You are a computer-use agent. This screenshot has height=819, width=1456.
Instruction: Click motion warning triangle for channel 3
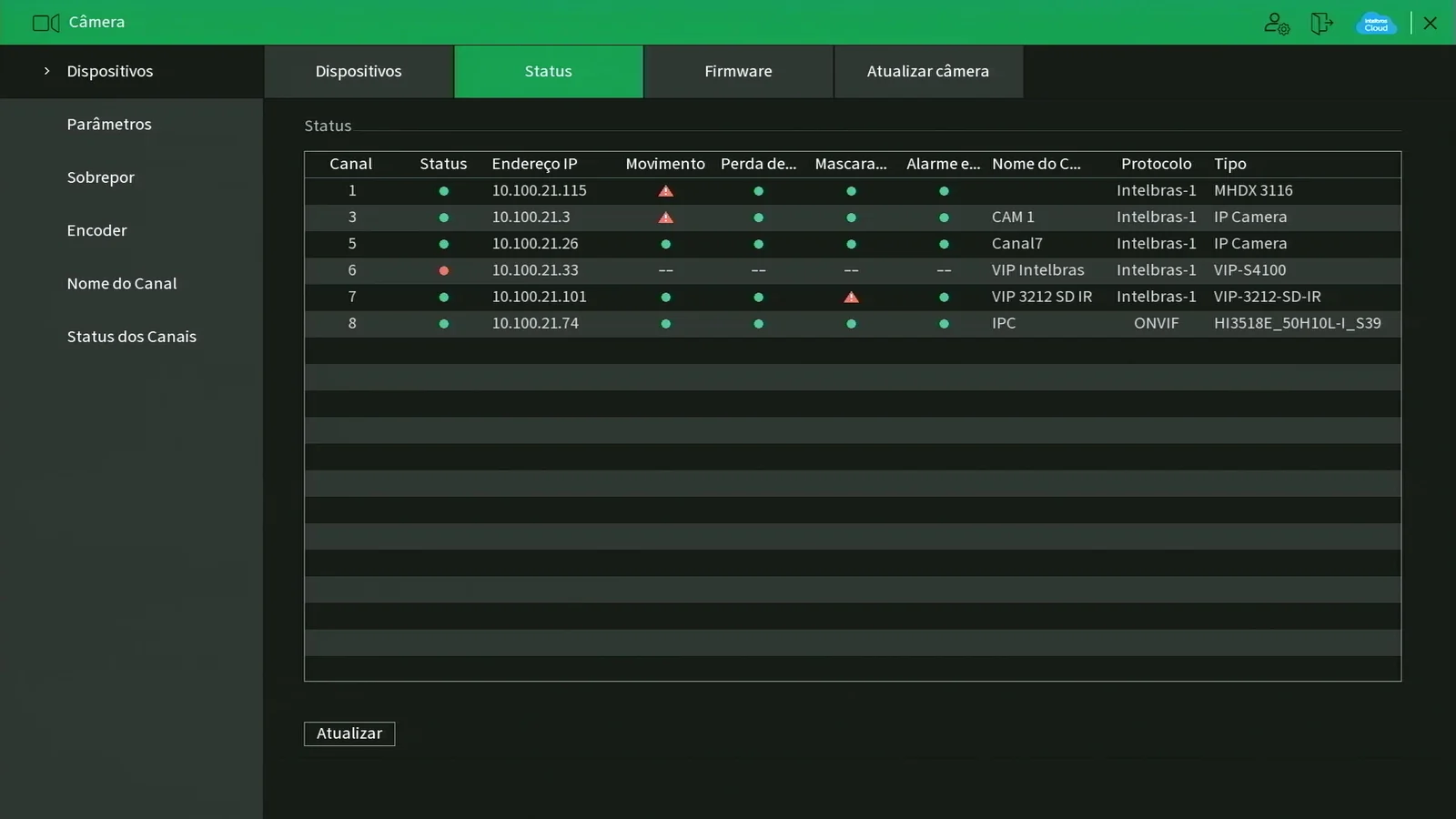pos(666,217)
